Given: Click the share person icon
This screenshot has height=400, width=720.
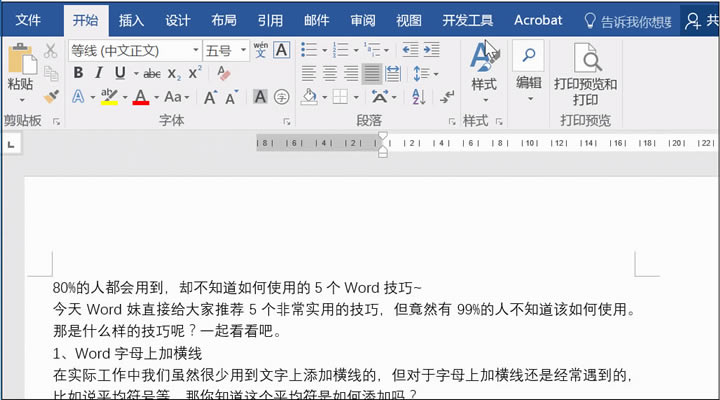Looking at the screenshot, I should pyautogui.click(x=692, y=21).
